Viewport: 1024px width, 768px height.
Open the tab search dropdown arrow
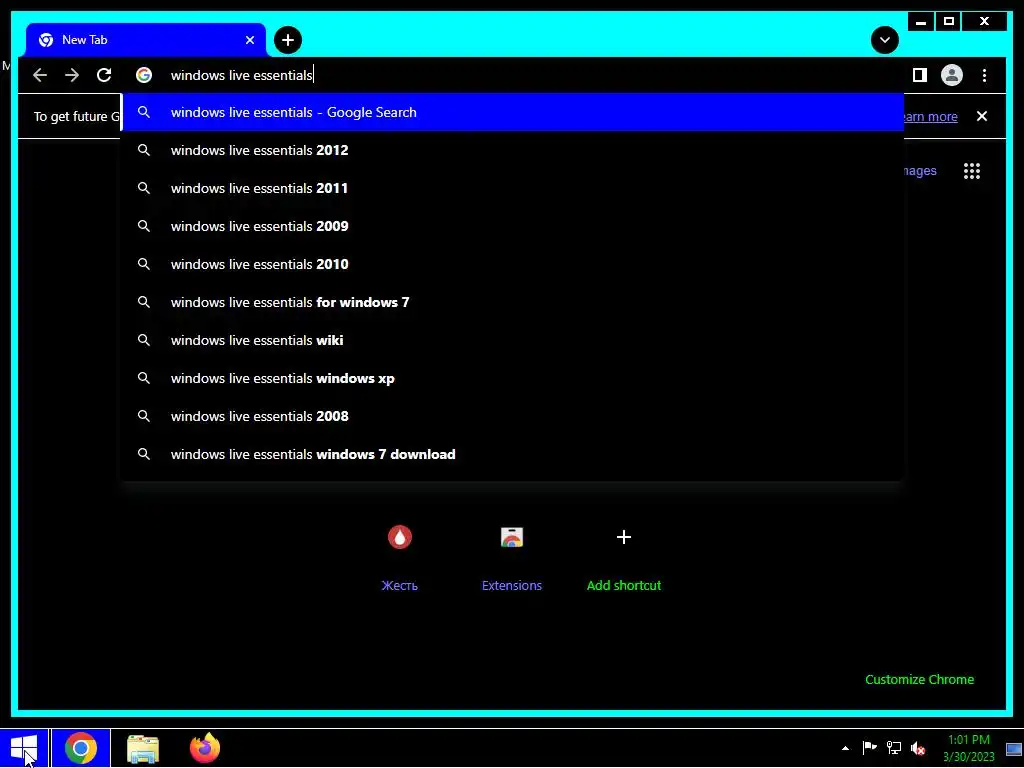[x=884, y=40]
